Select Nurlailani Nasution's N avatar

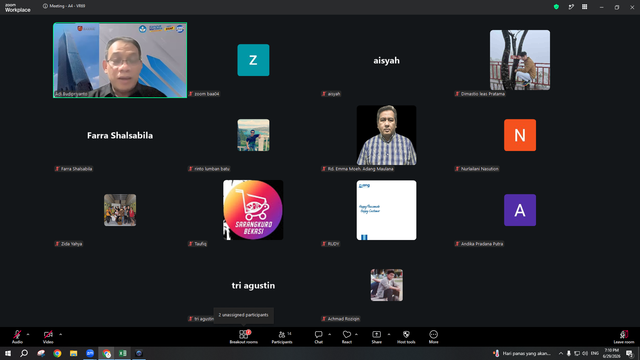coord(520,135)
